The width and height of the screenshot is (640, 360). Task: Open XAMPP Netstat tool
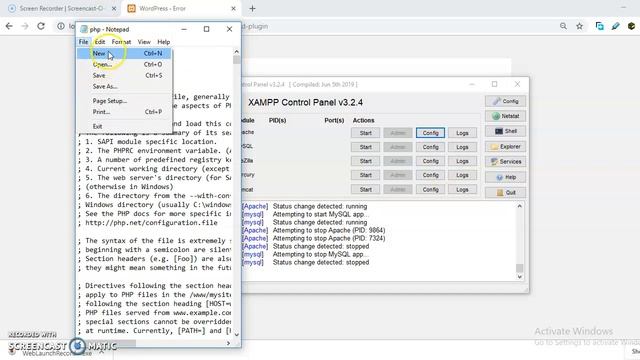tap(505, 116)
